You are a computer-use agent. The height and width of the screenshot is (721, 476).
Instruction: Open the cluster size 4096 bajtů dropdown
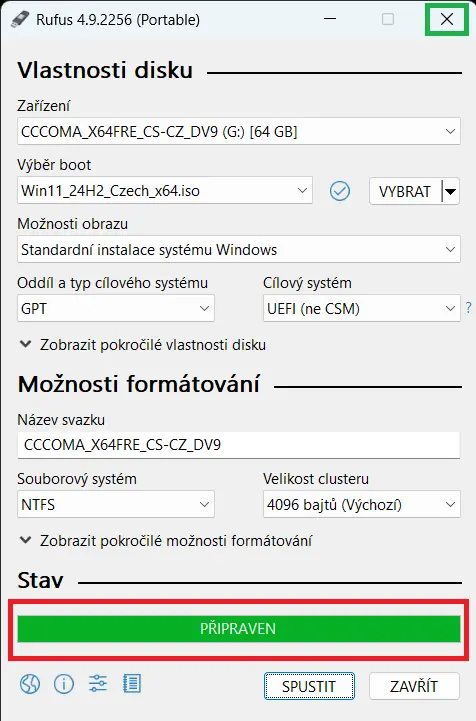pos(361,504)
